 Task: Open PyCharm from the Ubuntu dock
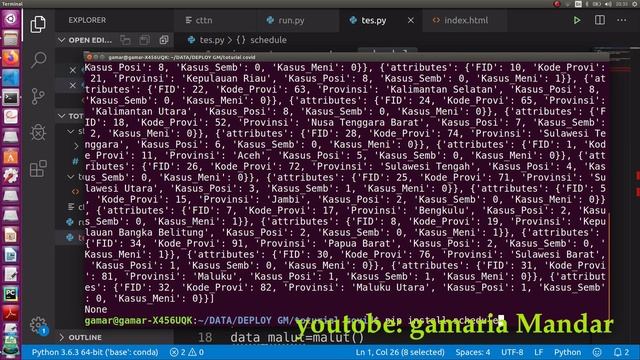point(11,294)
